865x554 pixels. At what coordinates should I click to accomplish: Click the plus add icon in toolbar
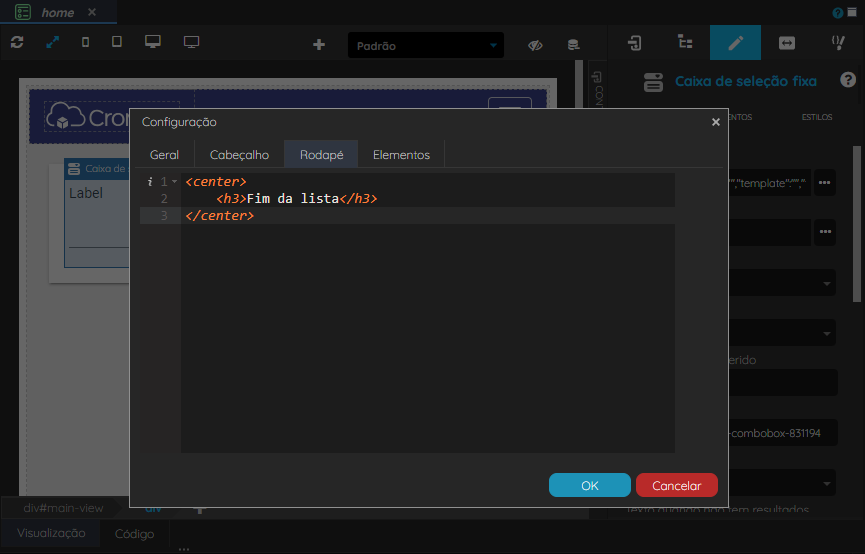pos(319,45)
